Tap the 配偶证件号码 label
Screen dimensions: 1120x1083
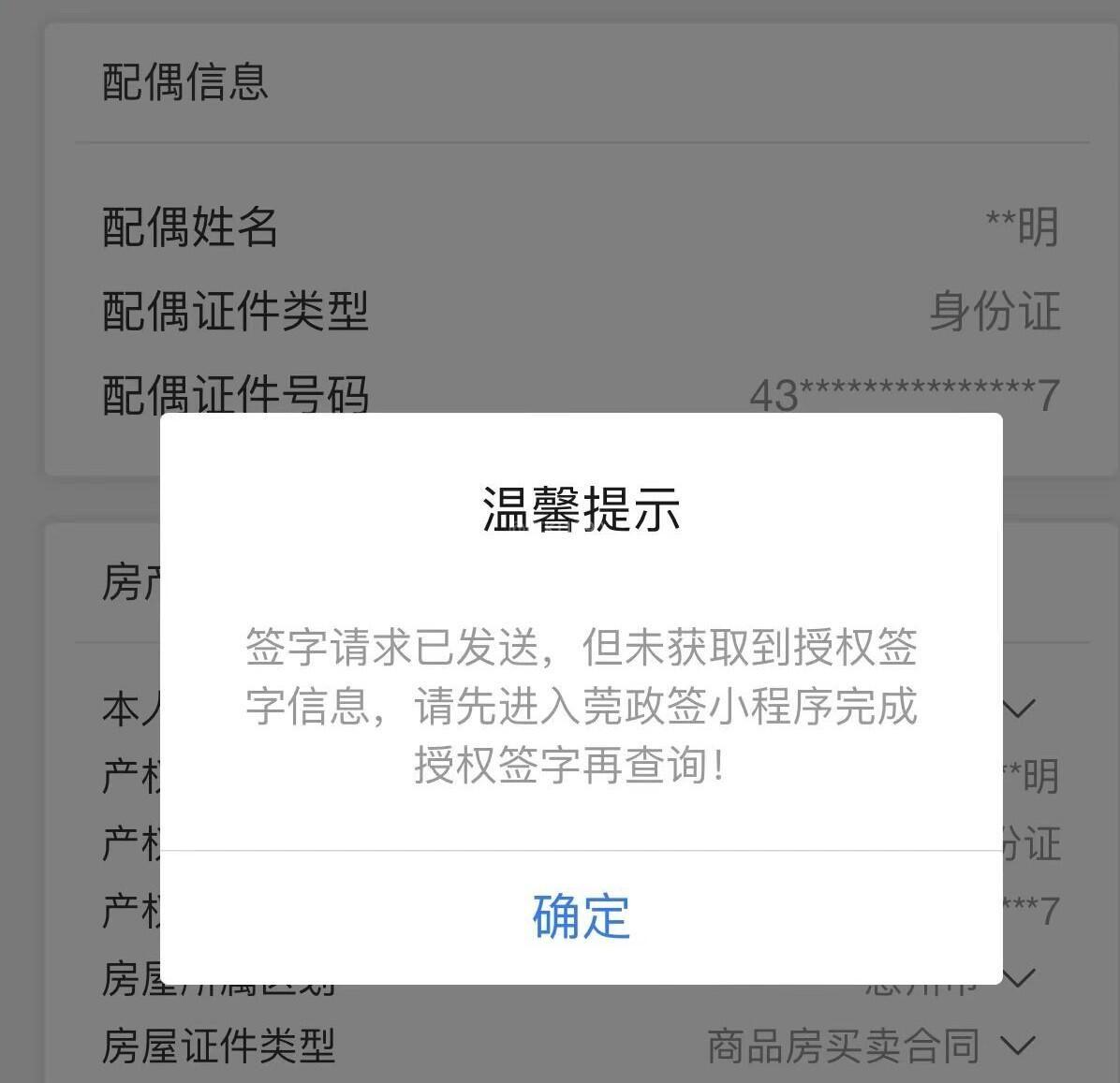click(x=235, y=392)
